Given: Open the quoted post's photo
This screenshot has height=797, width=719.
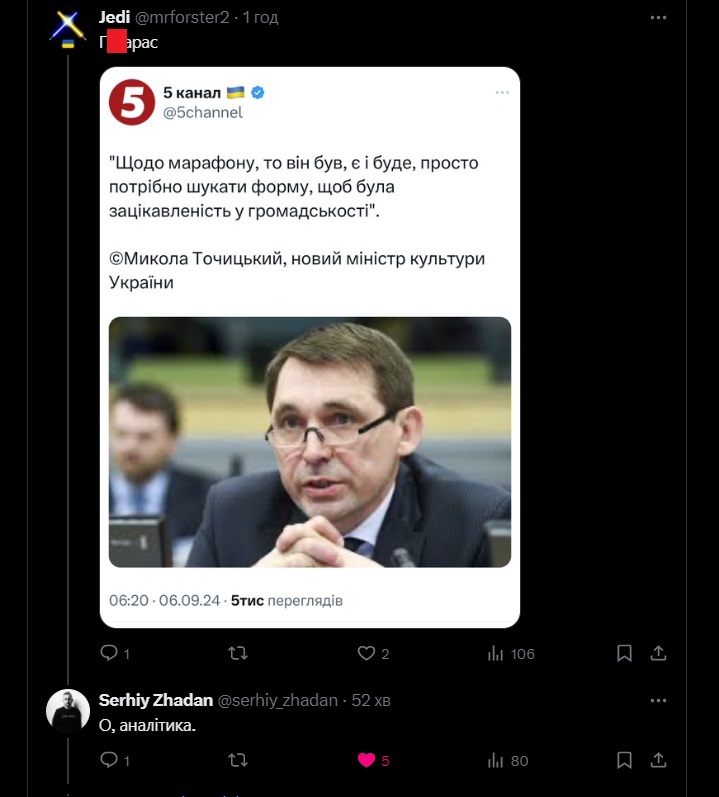Looking at the screenshot, I should tap(309, 442).
